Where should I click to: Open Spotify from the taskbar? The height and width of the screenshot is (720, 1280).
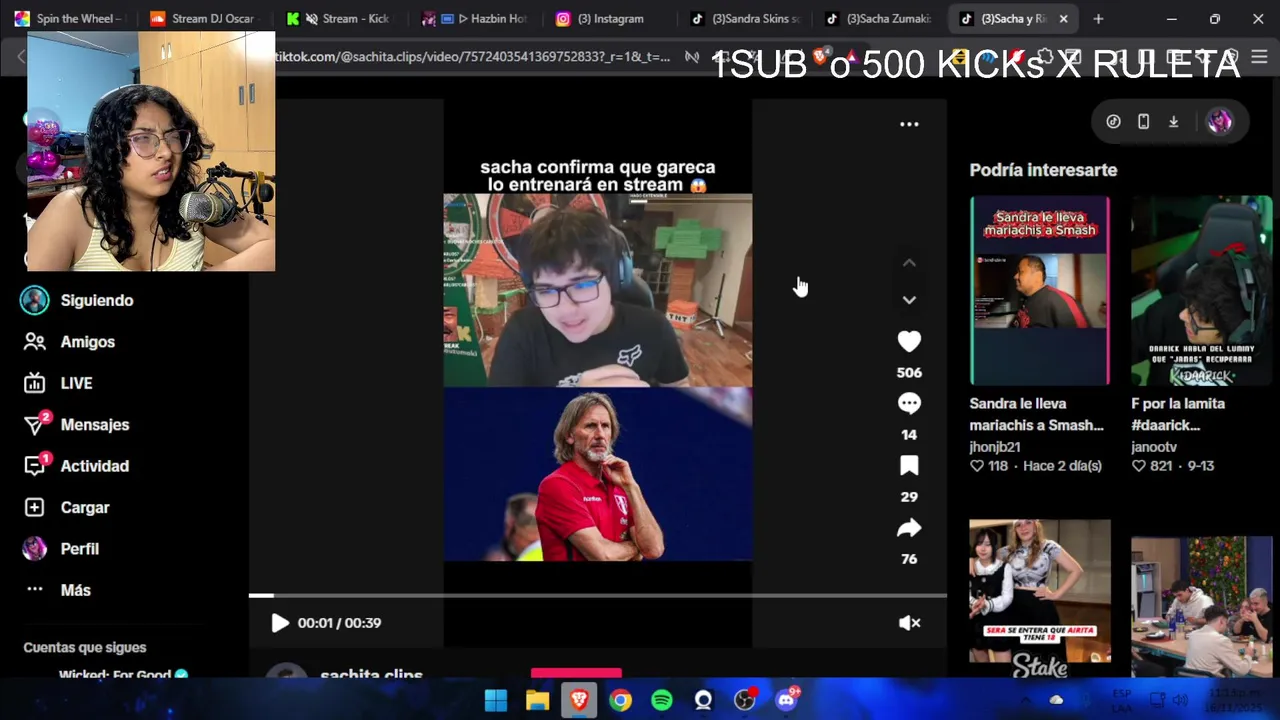[x=662, y=700]
